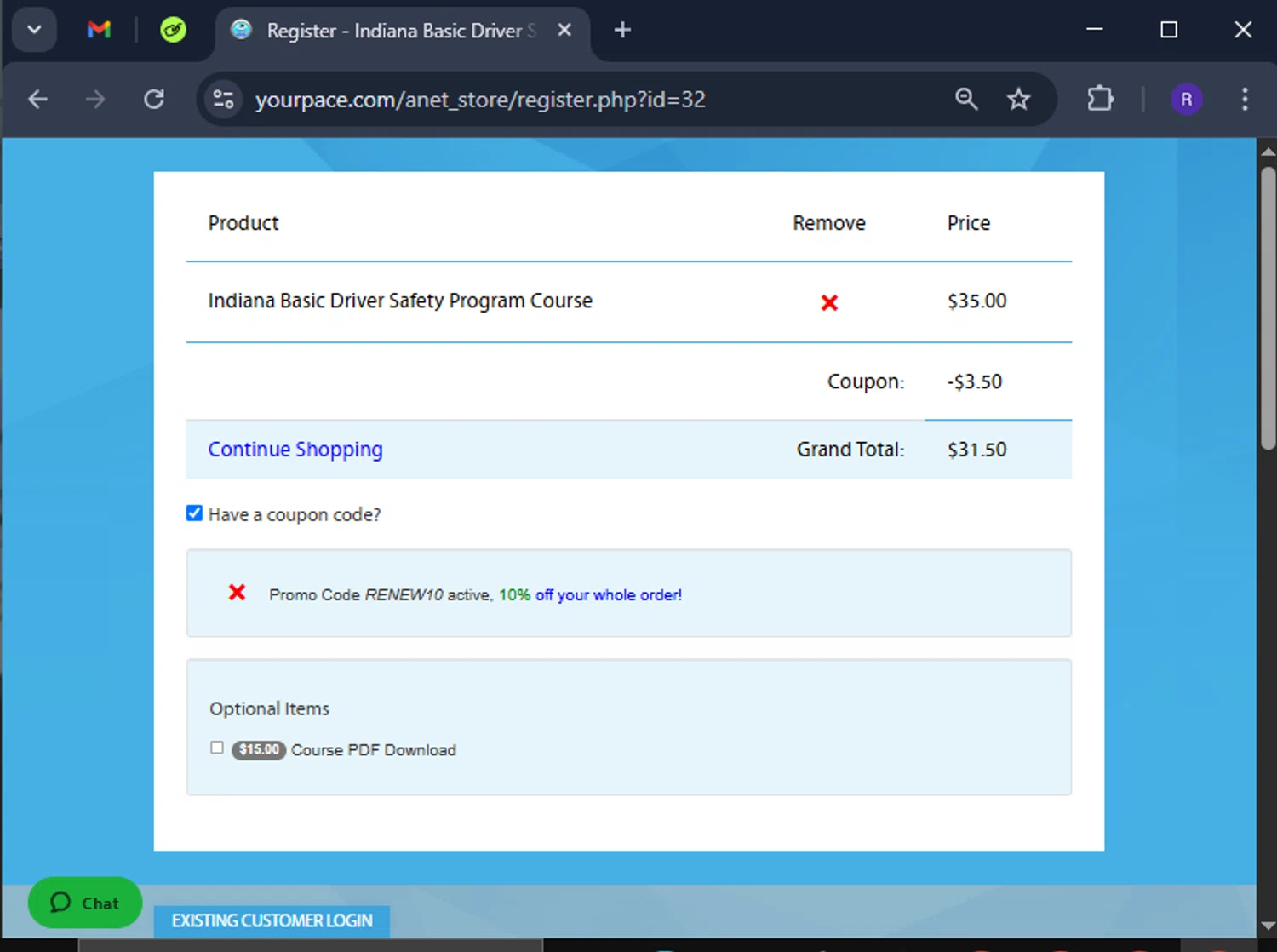Click the page scrollbar down arrow

[x=1268, y=926]
